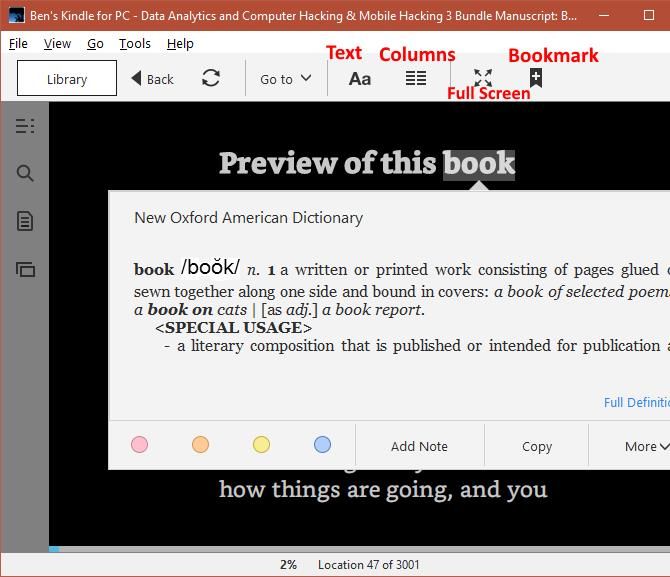Click the sync refresh icon
This screenshot has height=577, width=670.
coord(211,78)
